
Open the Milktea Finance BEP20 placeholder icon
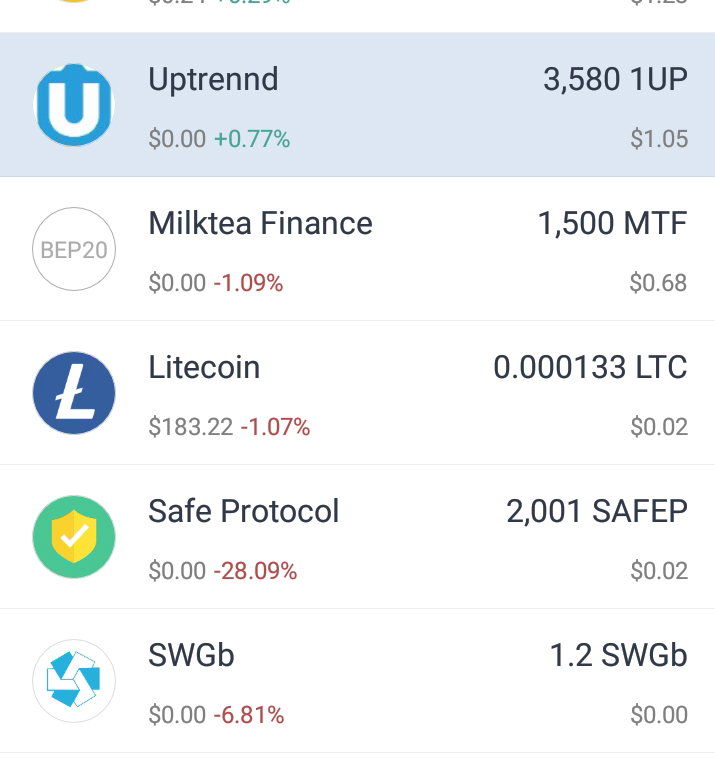(74, 249)
